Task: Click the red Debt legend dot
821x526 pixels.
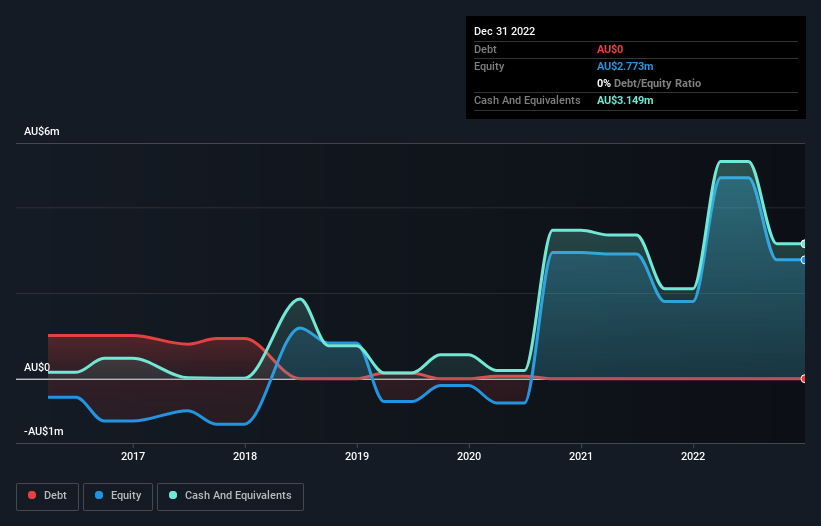Action: click(32, 495)
